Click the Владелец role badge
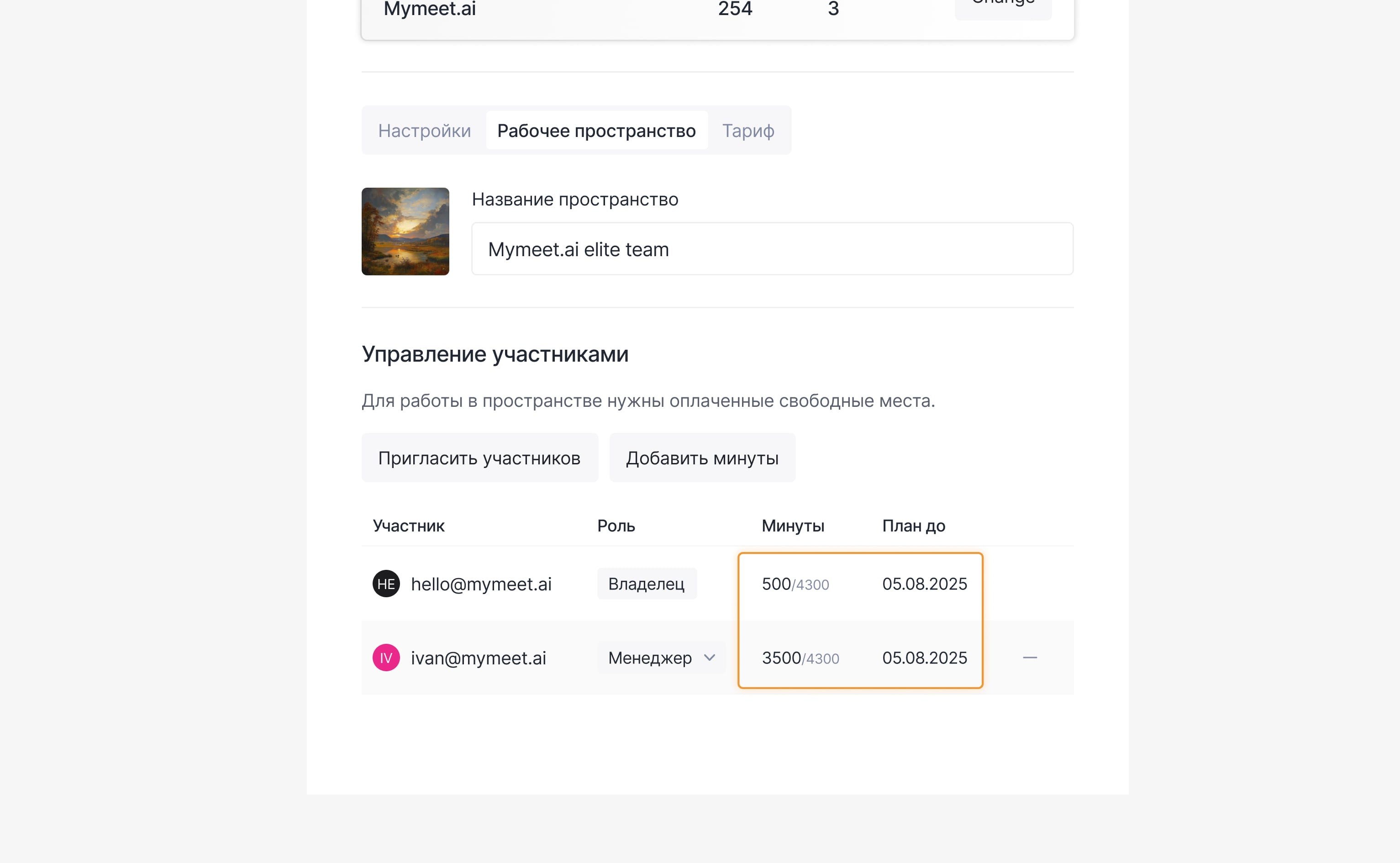Screen dimensions: 1400x863 pos(646,584)
